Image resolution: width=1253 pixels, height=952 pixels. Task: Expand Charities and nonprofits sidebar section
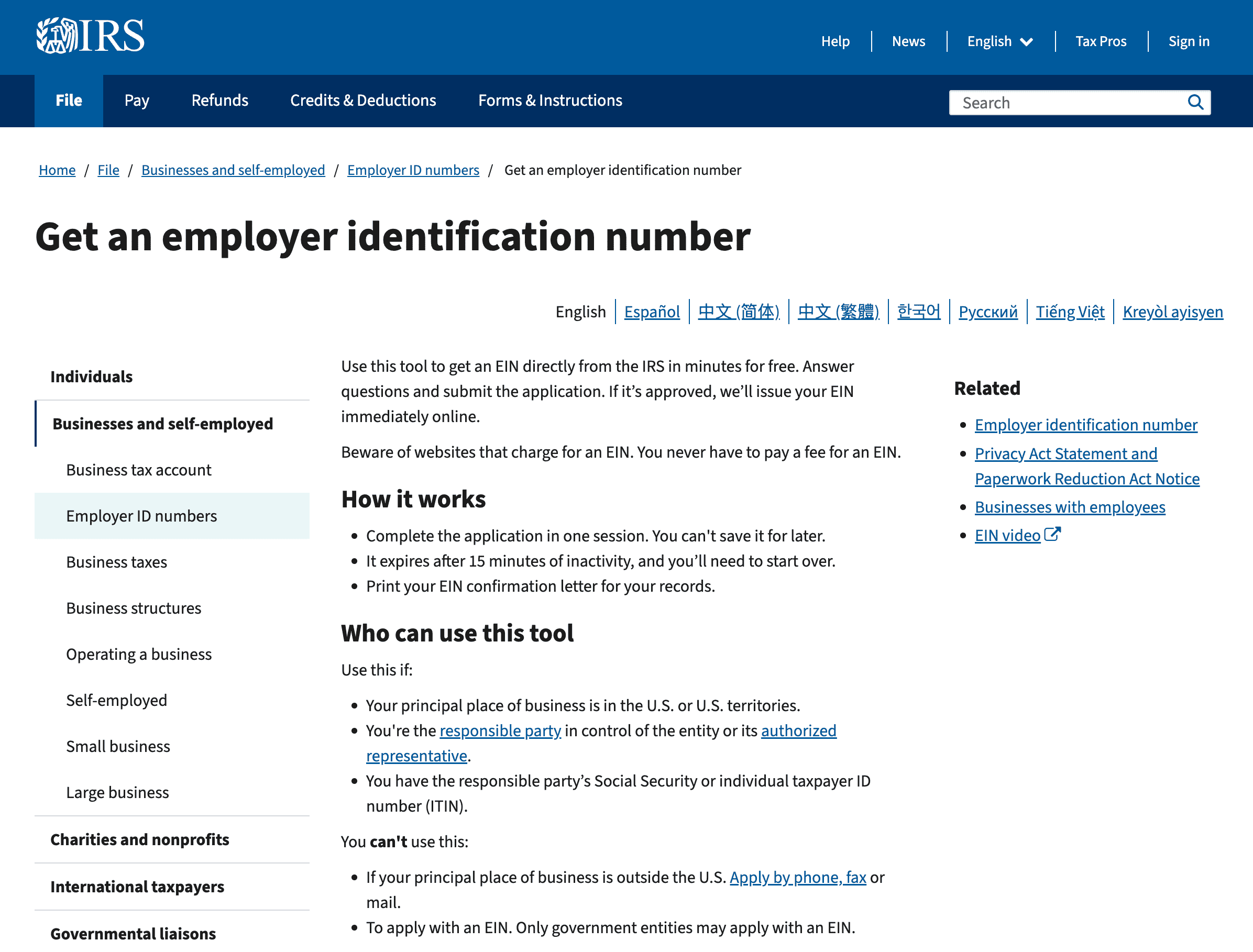[139, 839]
